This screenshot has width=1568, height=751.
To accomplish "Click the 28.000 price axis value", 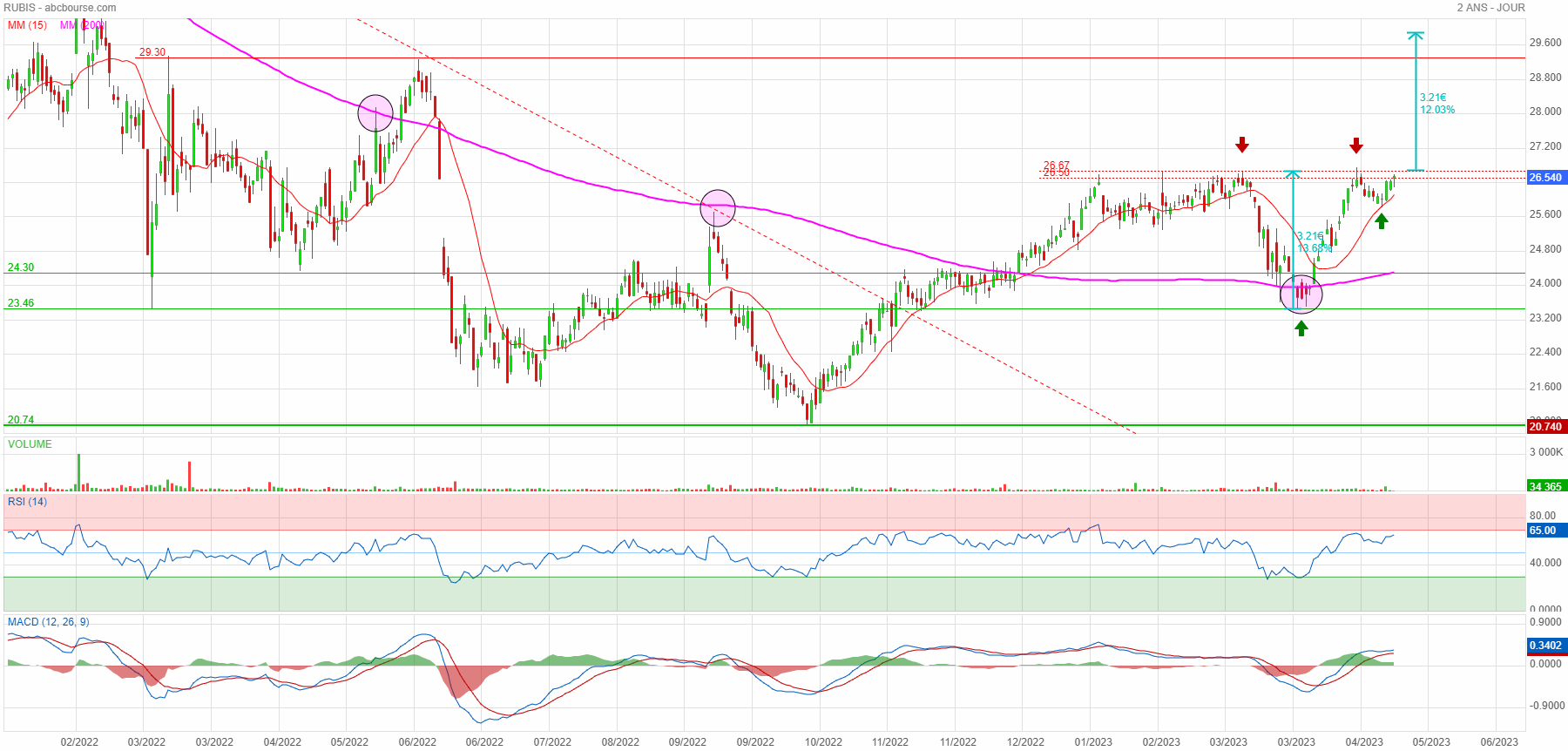I will tap(1546, 112).
